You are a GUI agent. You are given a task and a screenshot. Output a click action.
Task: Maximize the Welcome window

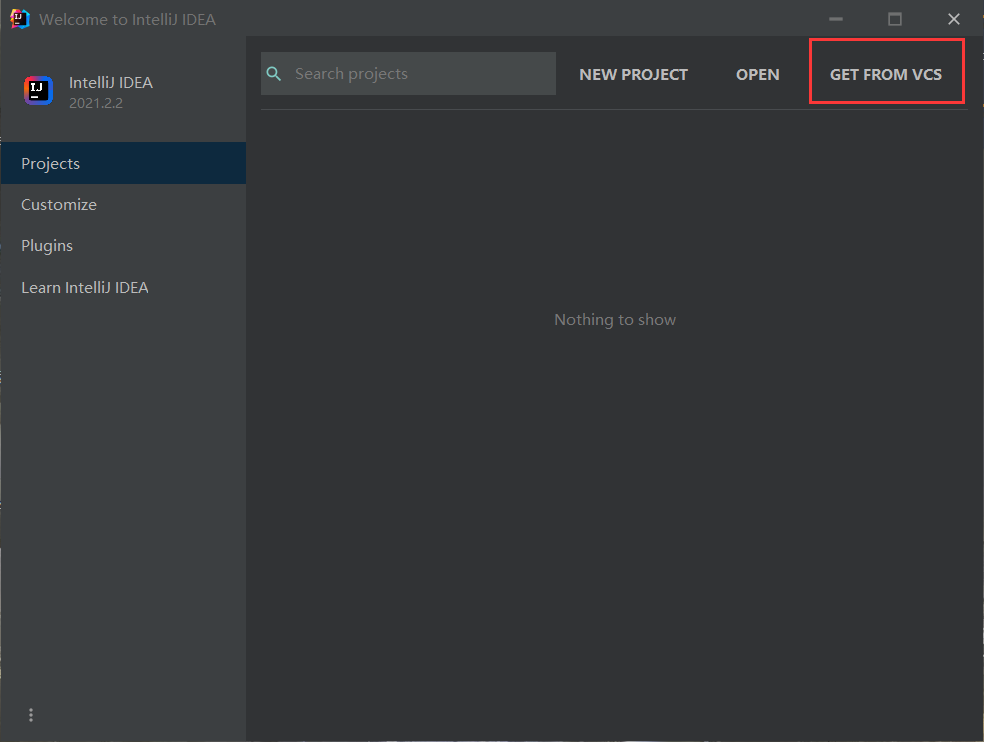(x=895, y=19)
